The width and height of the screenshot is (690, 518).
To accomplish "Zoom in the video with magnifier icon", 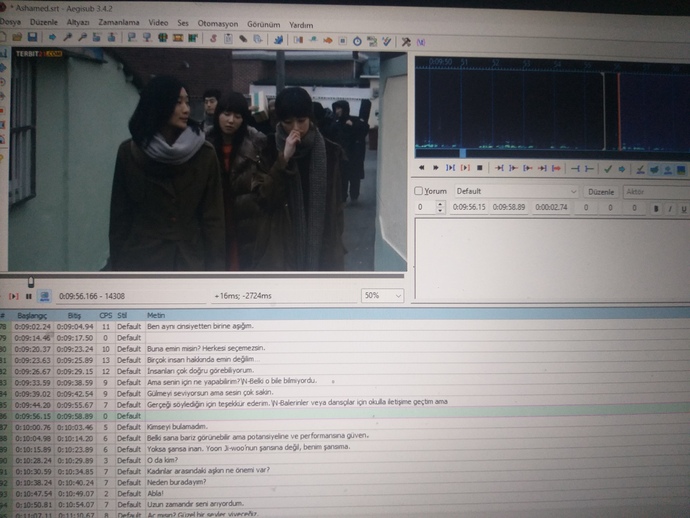I will [67, 38].
